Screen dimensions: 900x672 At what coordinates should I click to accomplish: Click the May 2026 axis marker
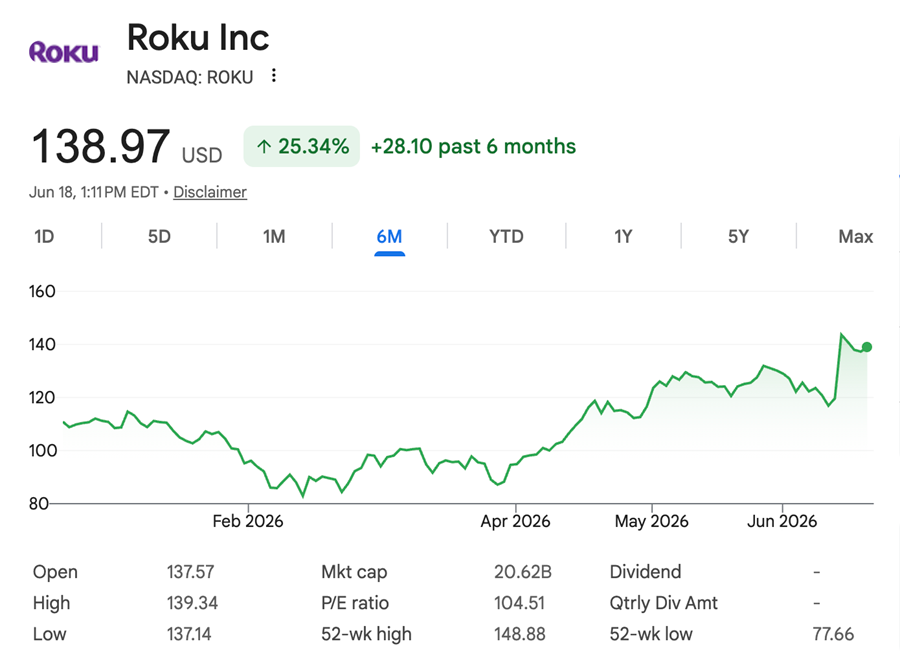click(651, 521)
